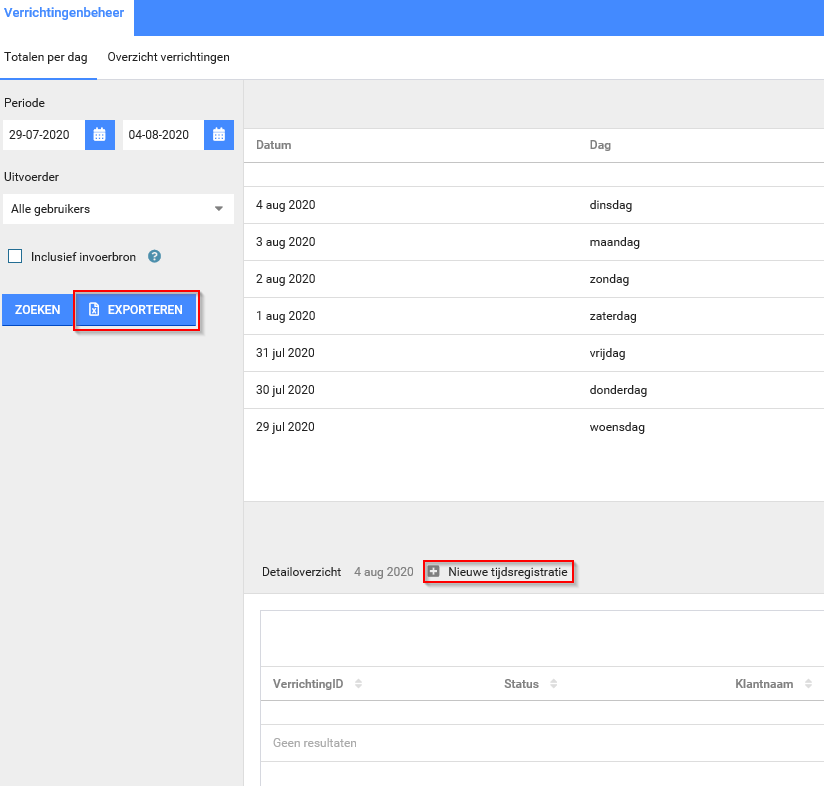Enable the Inclusief invoerbron checkbox
This screenshot has height=786, width=824.
coord(15,257)
